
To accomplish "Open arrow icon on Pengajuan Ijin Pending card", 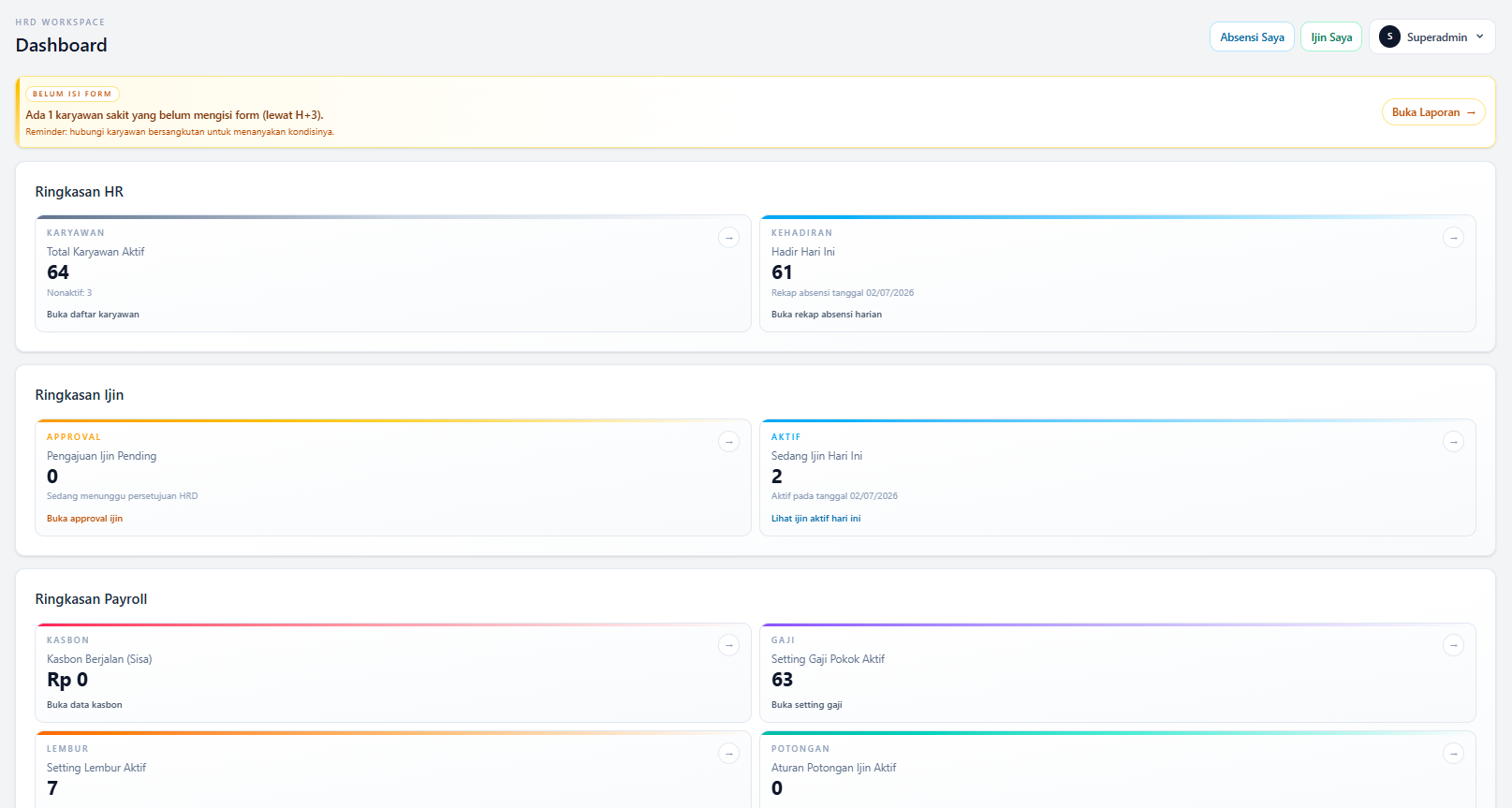I will tap(728, 442).
